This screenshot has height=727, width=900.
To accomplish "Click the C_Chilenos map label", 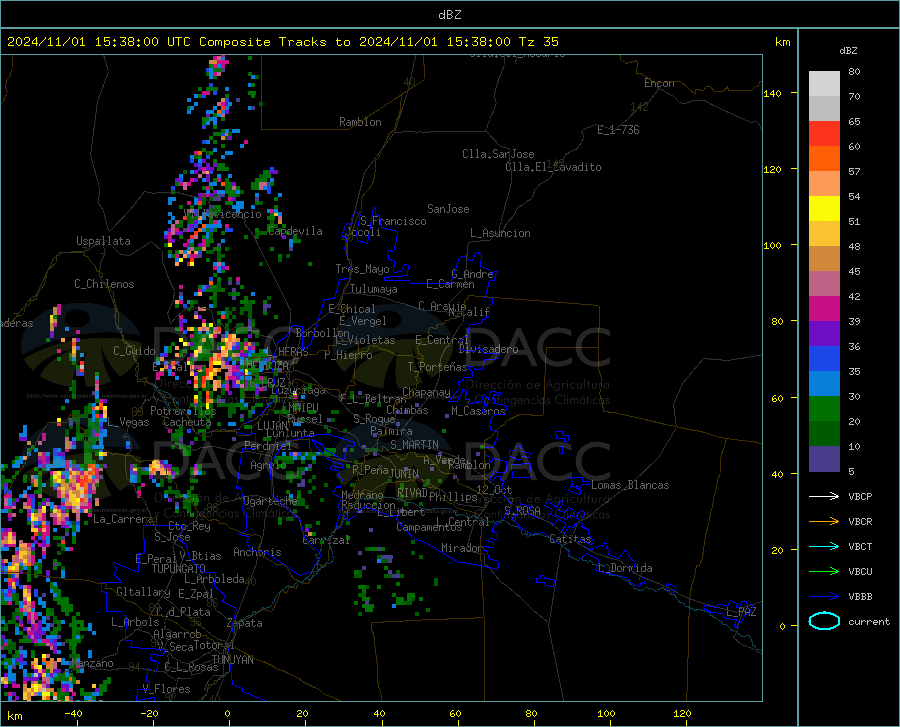I will pyautogui.click(x=104, y=284).
